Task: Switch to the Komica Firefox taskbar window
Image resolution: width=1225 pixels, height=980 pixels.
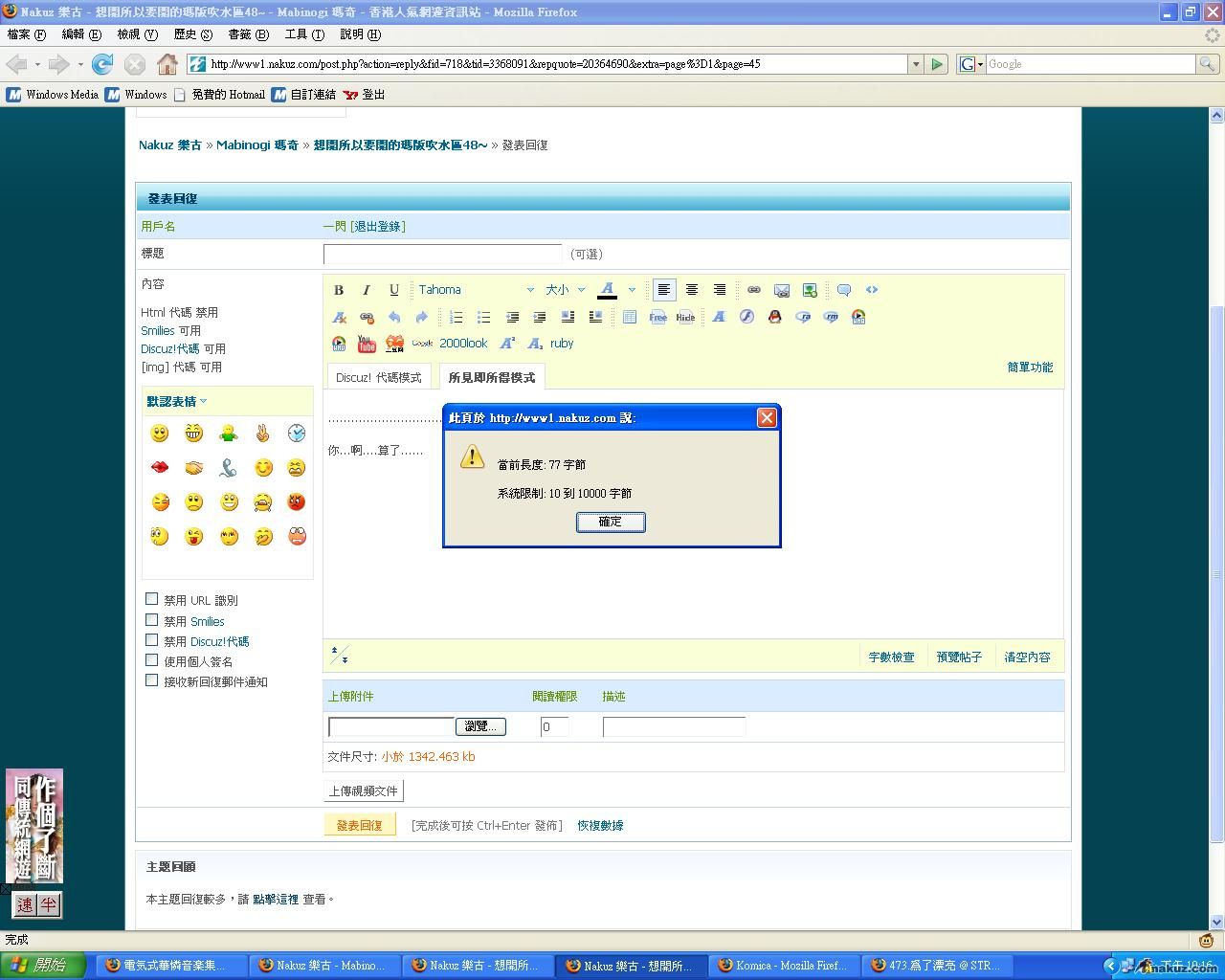Action: click(x=784, y=966)
